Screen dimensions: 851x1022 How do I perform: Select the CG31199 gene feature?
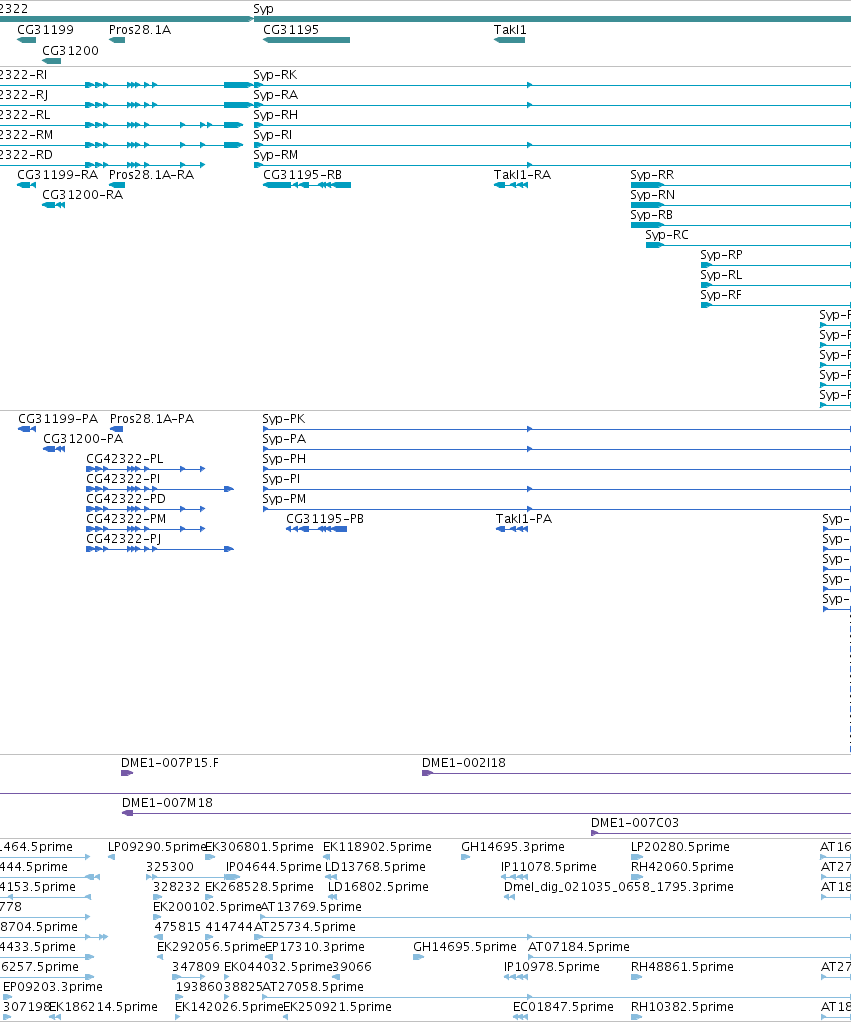27,40
